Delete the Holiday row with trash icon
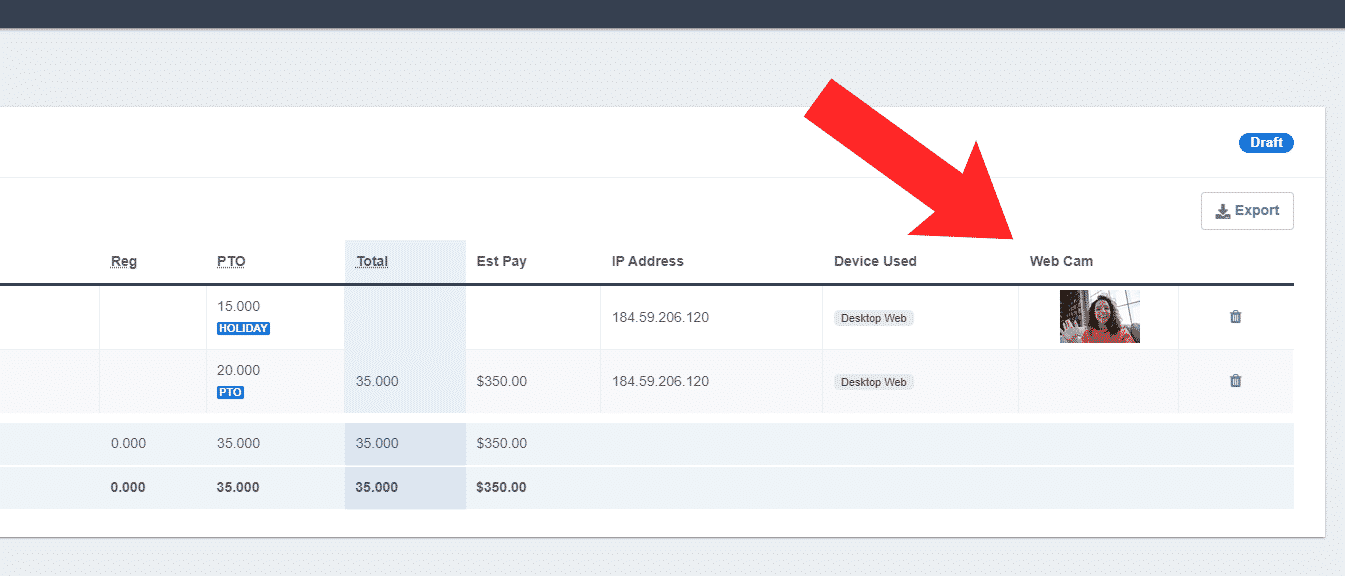 (x=1235, y=317)
